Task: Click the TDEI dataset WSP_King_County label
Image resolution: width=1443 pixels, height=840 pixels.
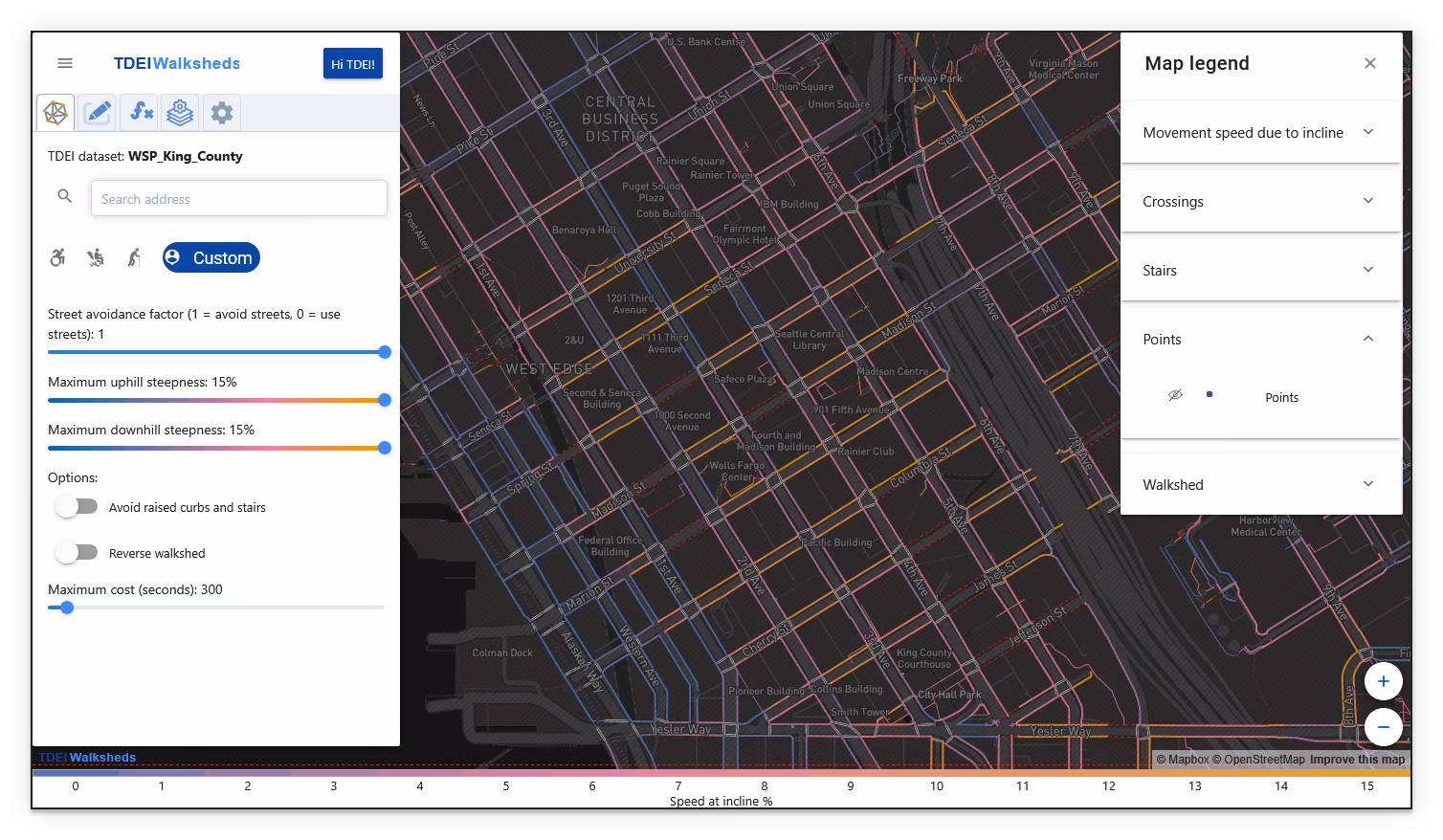Action: [x=145, y=156]
